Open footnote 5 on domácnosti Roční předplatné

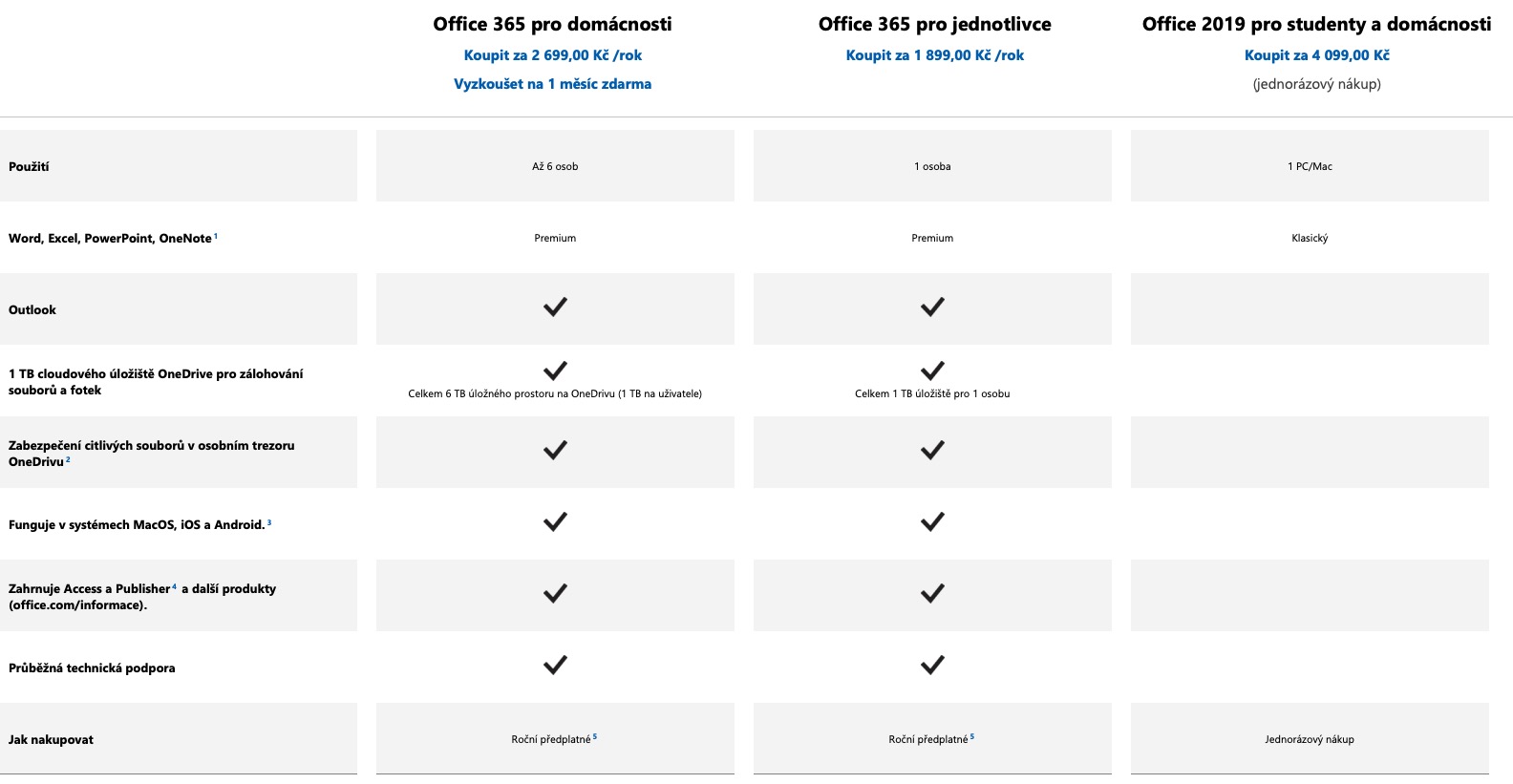[x=595, y=736]
